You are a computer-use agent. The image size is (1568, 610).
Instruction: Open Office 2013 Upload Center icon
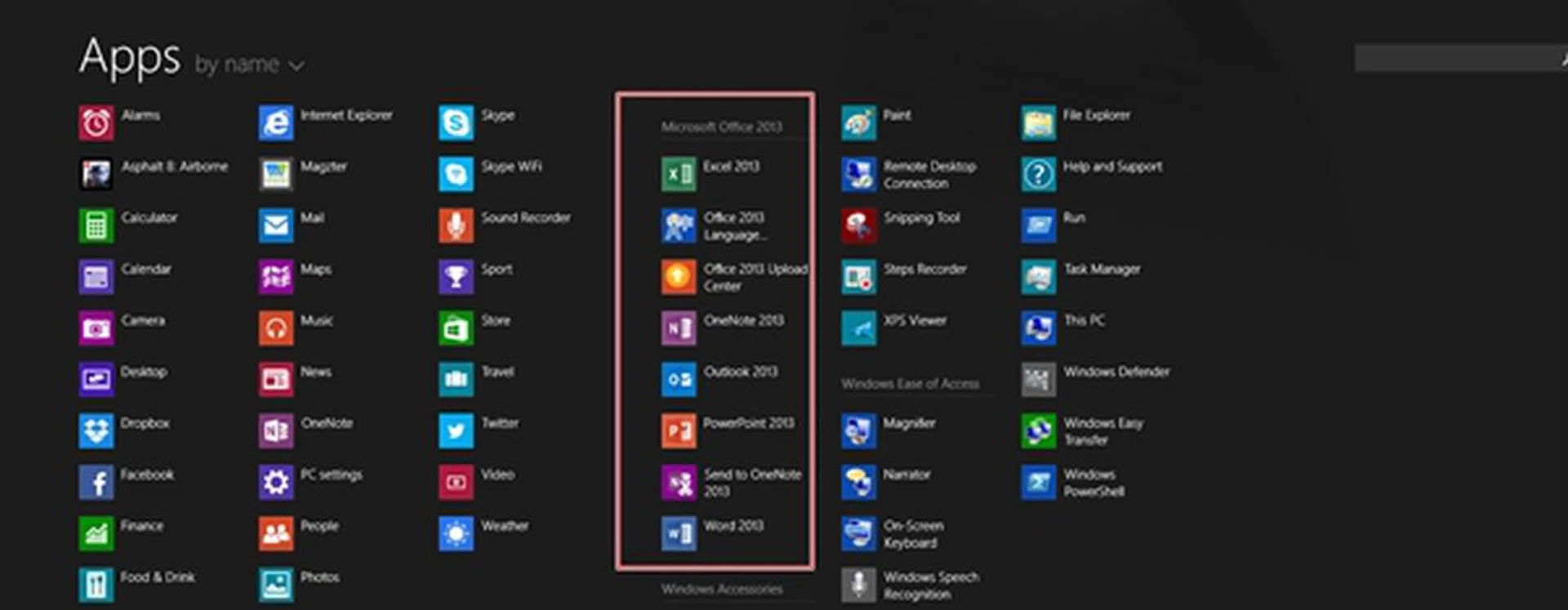tap(679, 278)
